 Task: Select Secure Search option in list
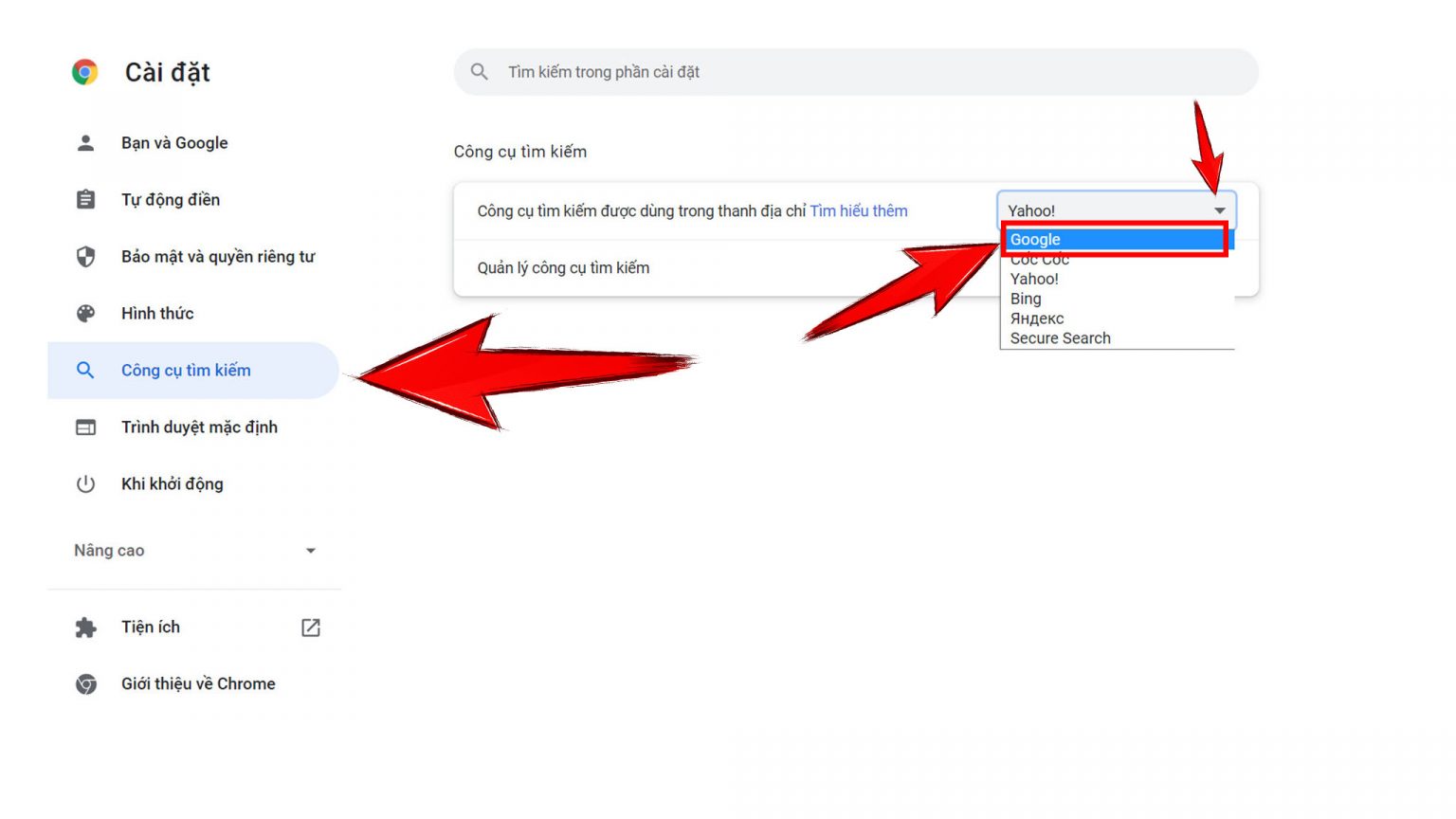[1060, 338]
